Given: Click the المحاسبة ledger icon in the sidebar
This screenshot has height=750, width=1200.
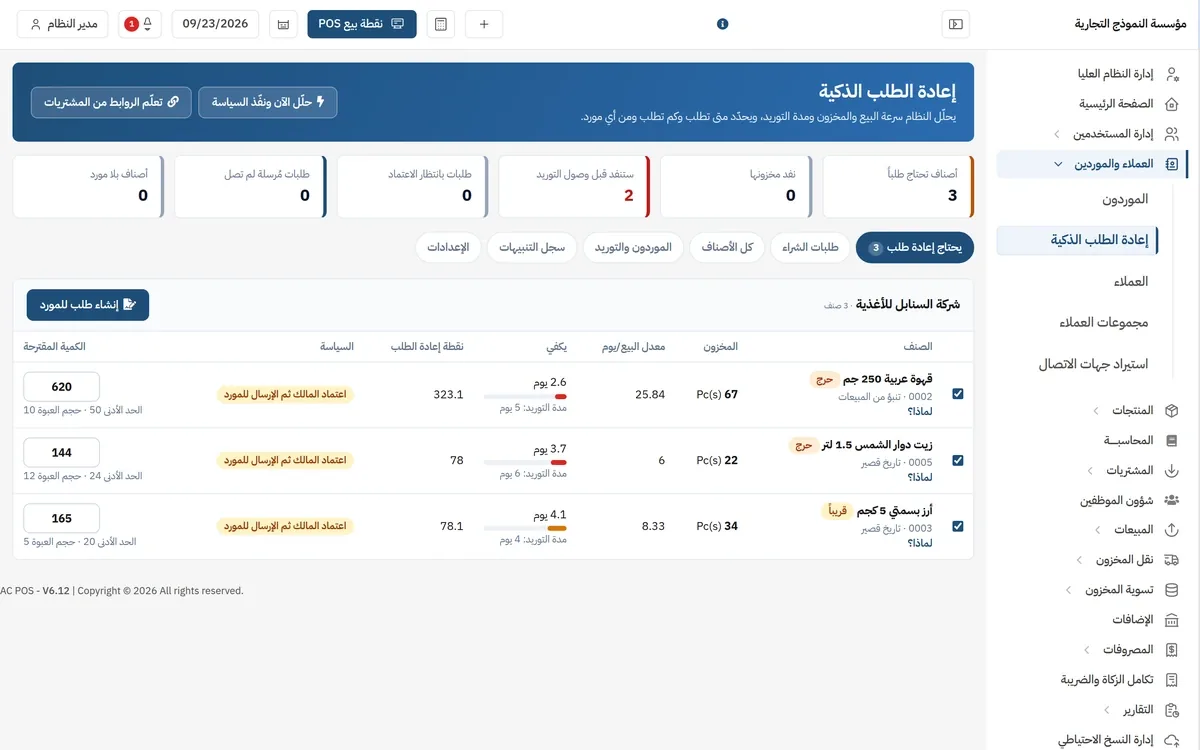Looking at the screenshot, I should tap(1172, 440).
